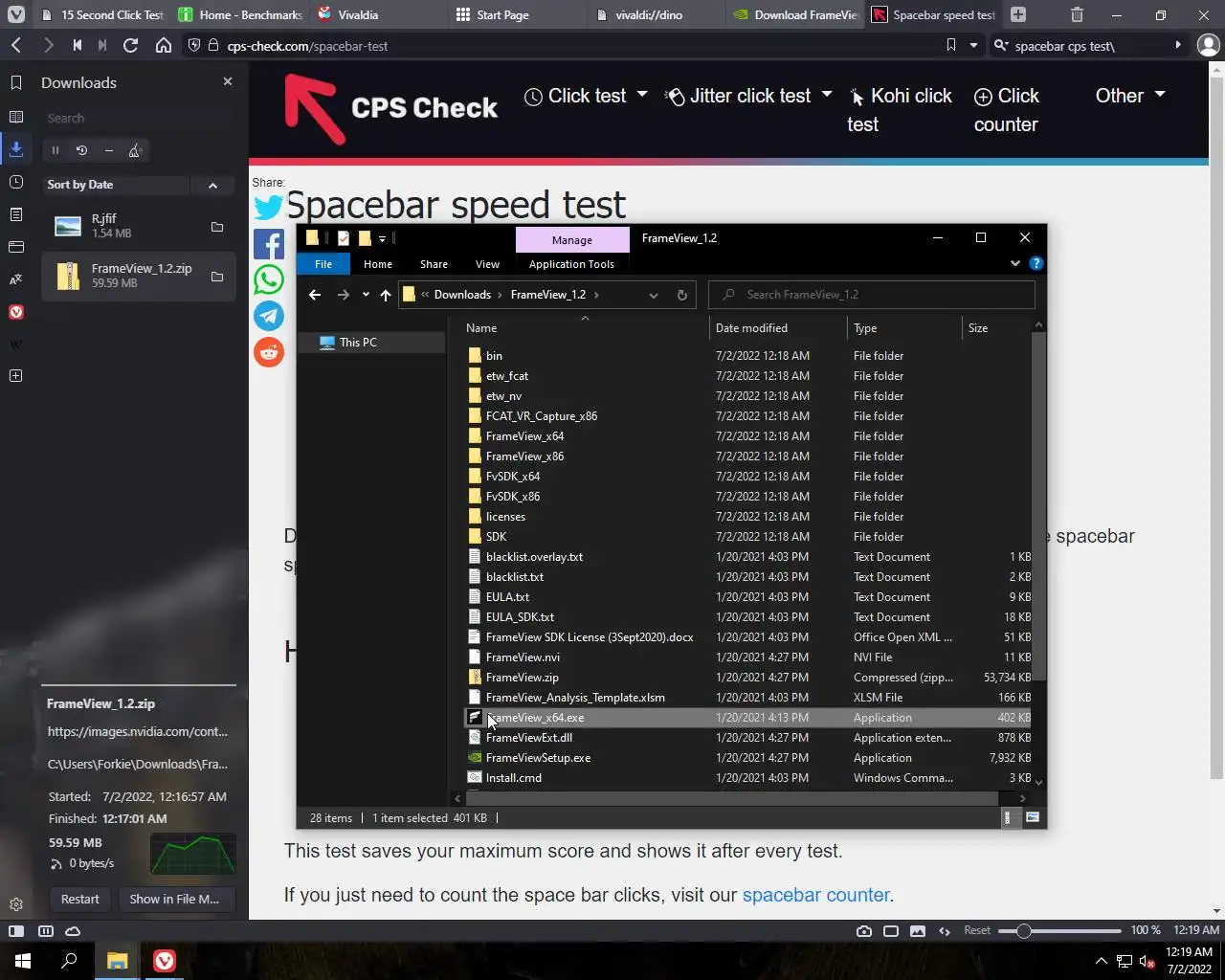1225x980 pixels.
Task: Show FrameView_1.2.zip in its folder
Action: [x=217, y=277]
